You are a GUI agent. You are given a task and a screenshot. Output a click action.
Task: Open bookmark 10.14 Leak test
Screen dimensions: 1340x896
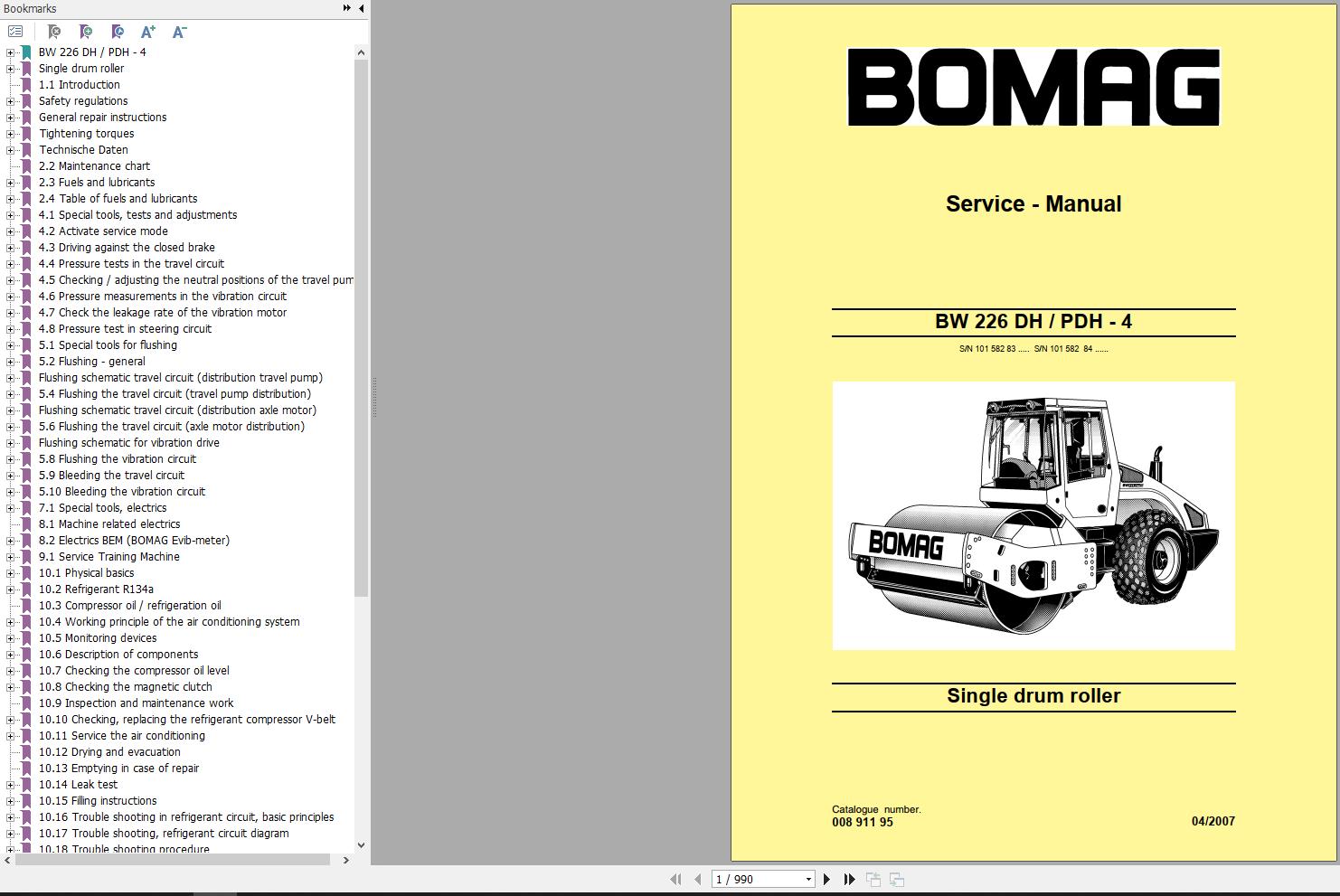click(78, 784)
